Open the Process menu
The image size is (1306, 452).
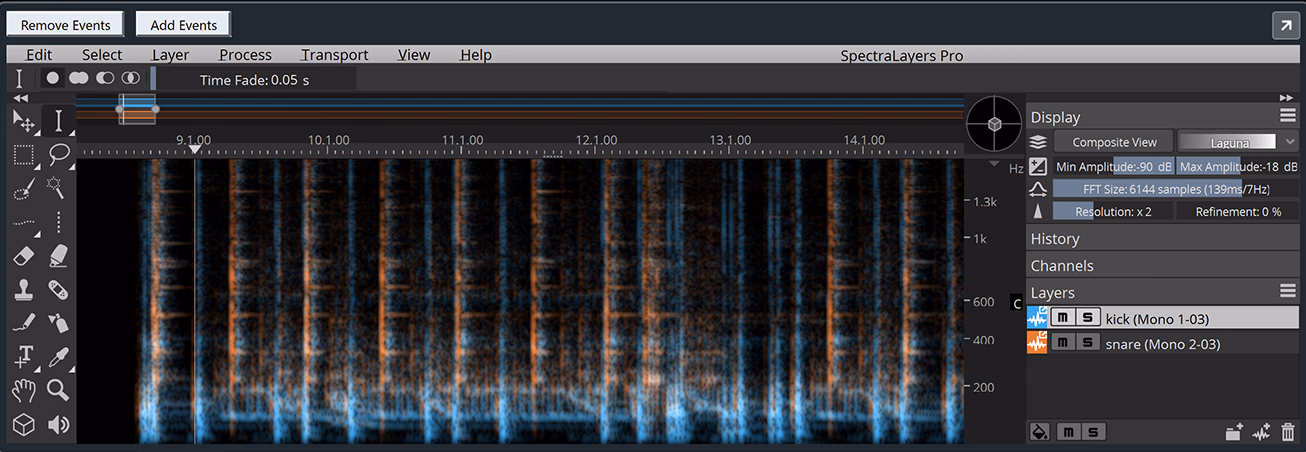[x=245, y=55]
